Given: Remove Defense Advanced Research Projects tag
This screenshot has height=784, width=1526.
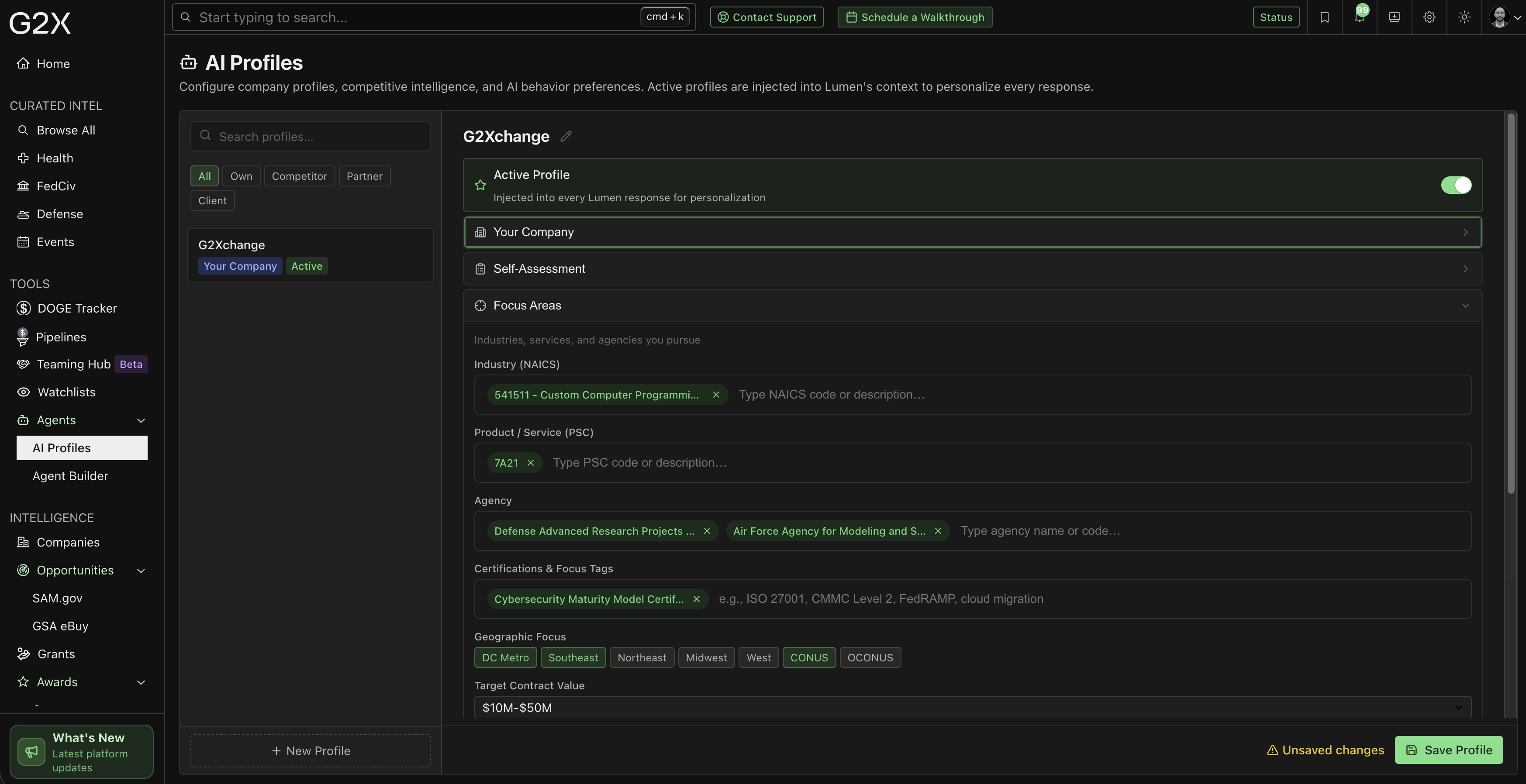Looking at the screenshot, I should [707, 531].
